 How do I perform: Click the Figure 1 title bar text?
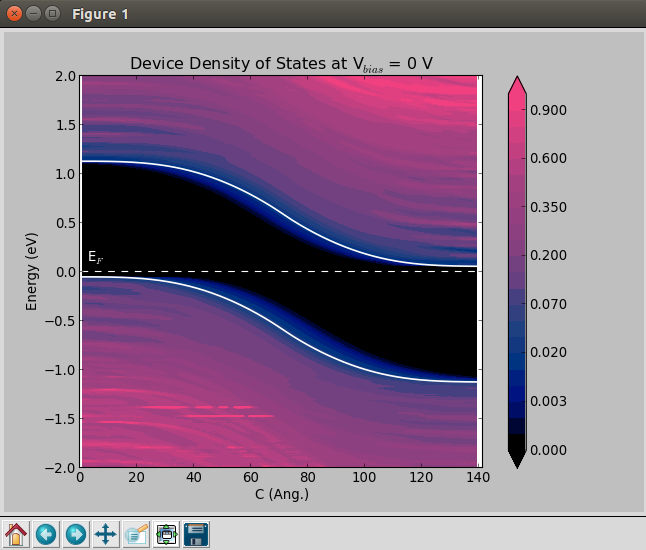pyautogui.click(x=100, y=14)
